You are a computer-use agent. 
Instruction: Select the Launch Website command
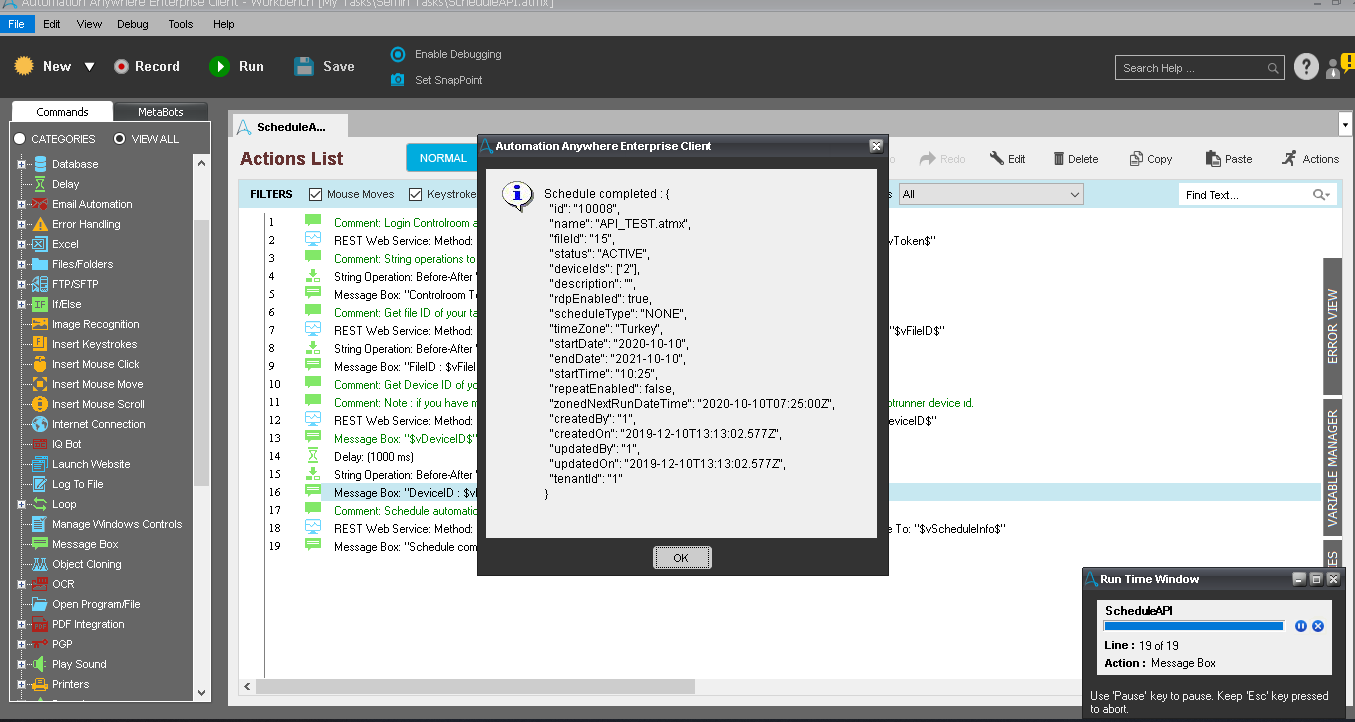tap(91, 464)
